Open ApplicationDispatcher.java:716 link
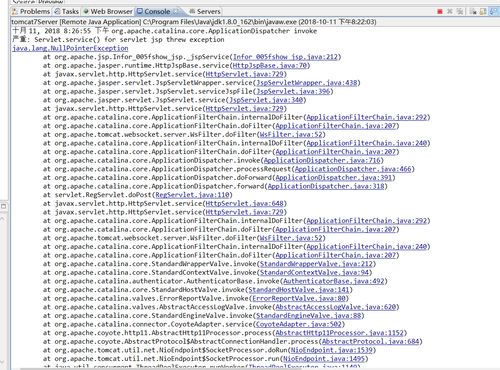 click(322, 161)
